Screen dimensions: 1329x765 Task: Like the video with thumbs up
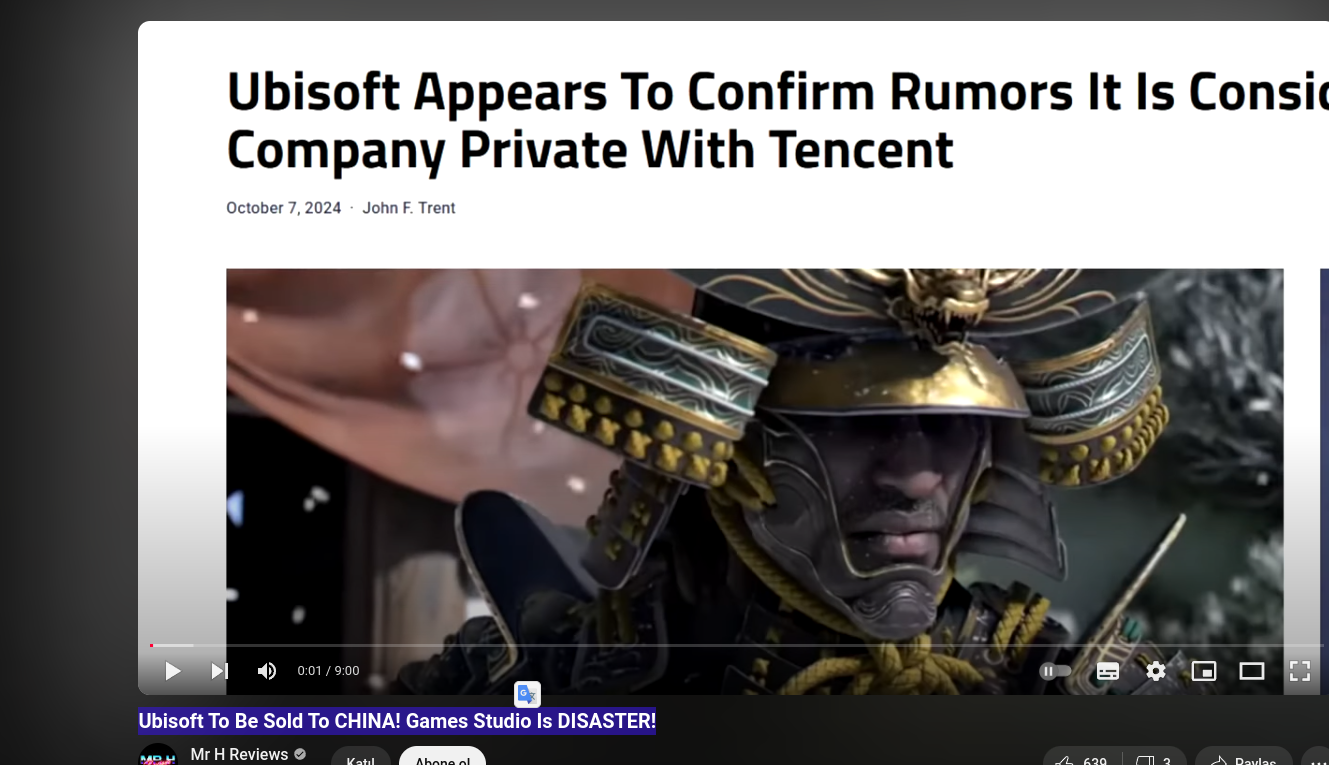tap(1083, 758)
